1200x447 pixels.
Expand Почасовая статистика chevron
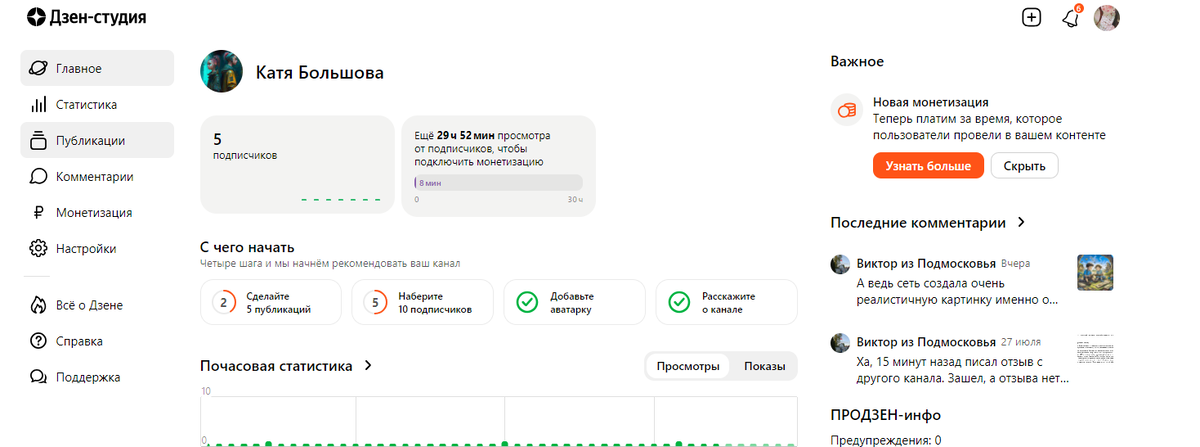click(368, 366)
